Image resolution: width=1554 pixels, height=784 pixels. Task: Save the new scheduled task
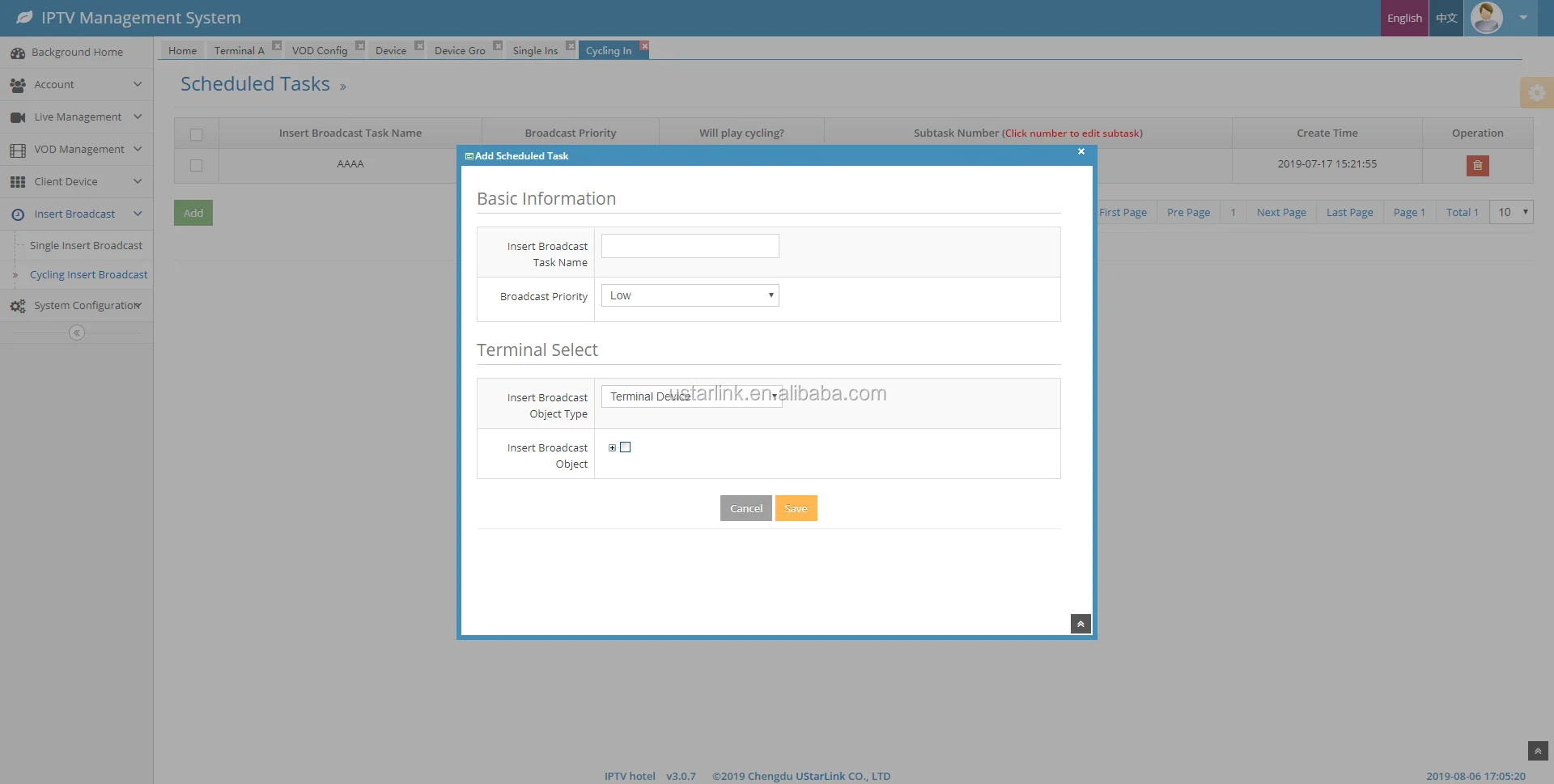796,507
